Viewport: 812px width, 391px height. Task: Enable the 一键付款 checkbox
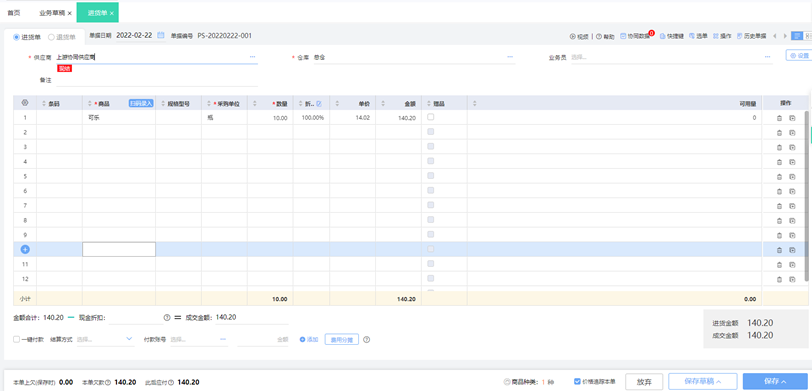(x=17, y=339)
